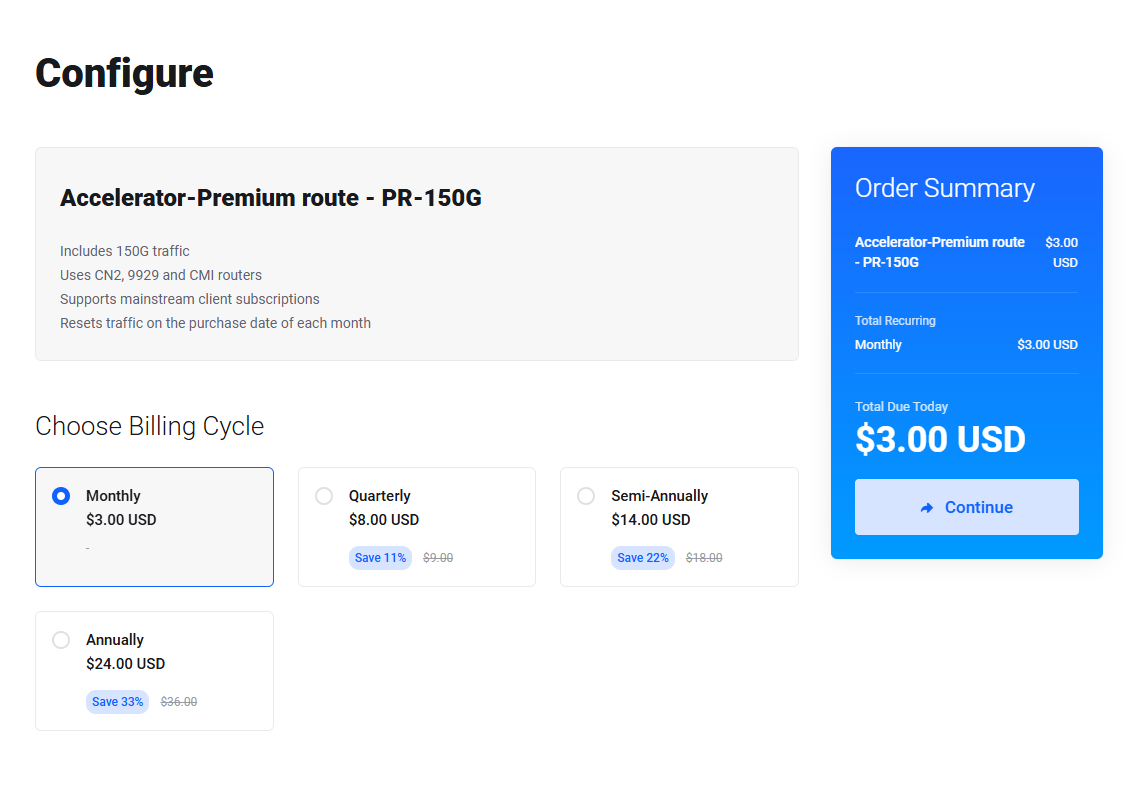Choose the Quarterly radio button

pos(324,496)
